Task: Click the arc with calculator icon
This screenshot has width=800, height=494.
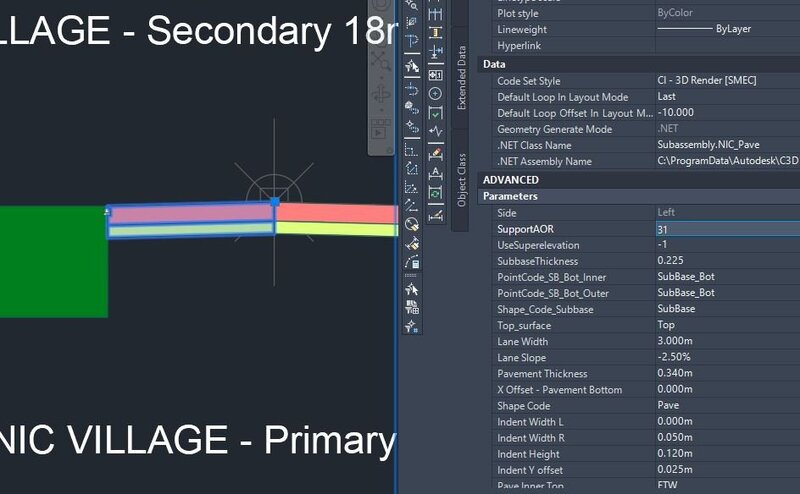Action: point(411,262)
